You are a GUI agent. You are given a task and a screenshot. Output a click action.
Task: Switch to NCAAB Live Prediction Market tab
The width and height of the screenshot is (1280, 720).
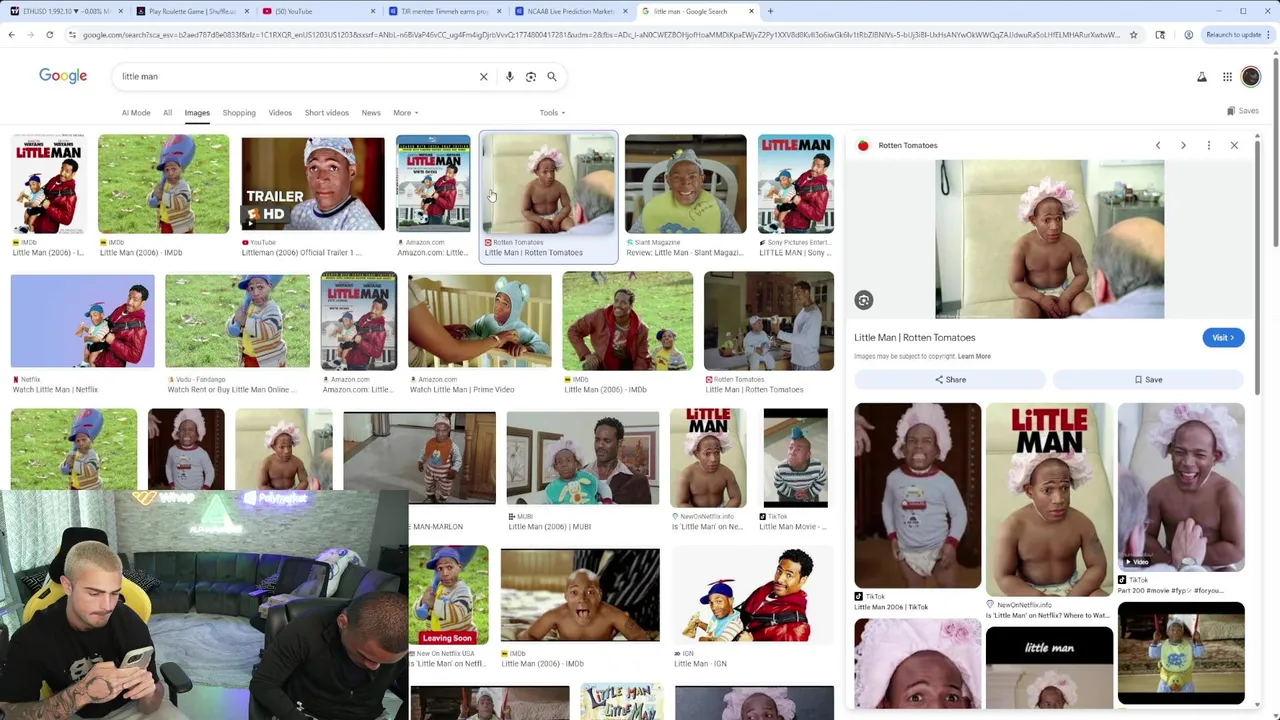click(x=571, y=11)
